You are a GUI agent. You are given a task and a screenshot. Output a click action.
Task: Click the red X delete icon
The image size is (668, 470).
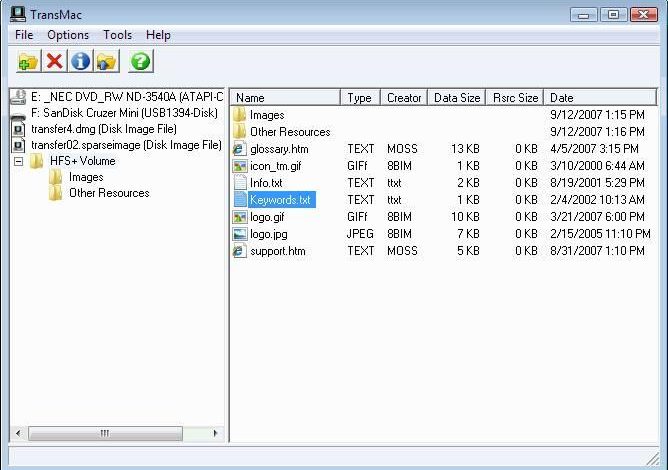coord(55,61)
